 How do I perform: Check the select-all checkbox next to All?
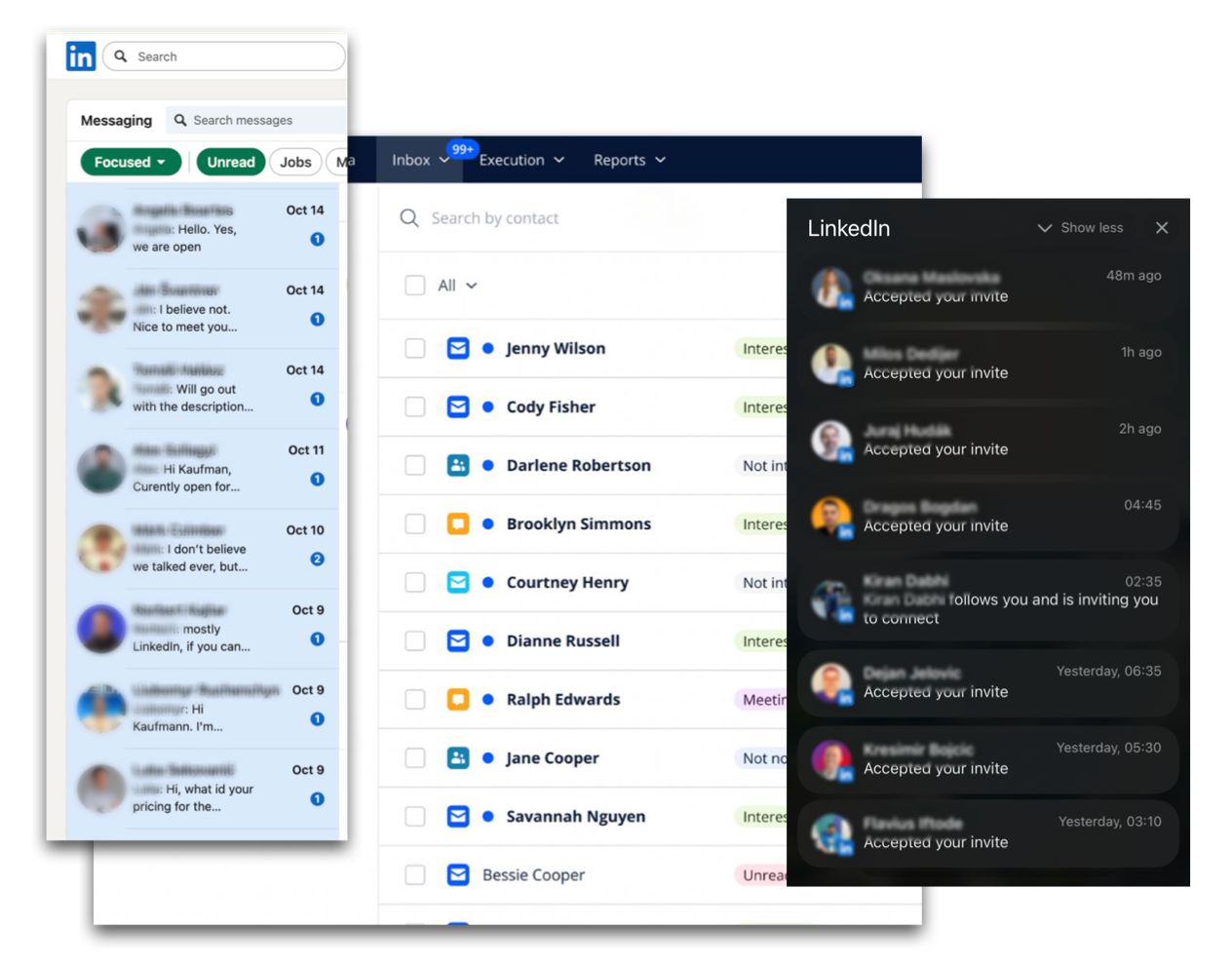[x=415, y=286]
